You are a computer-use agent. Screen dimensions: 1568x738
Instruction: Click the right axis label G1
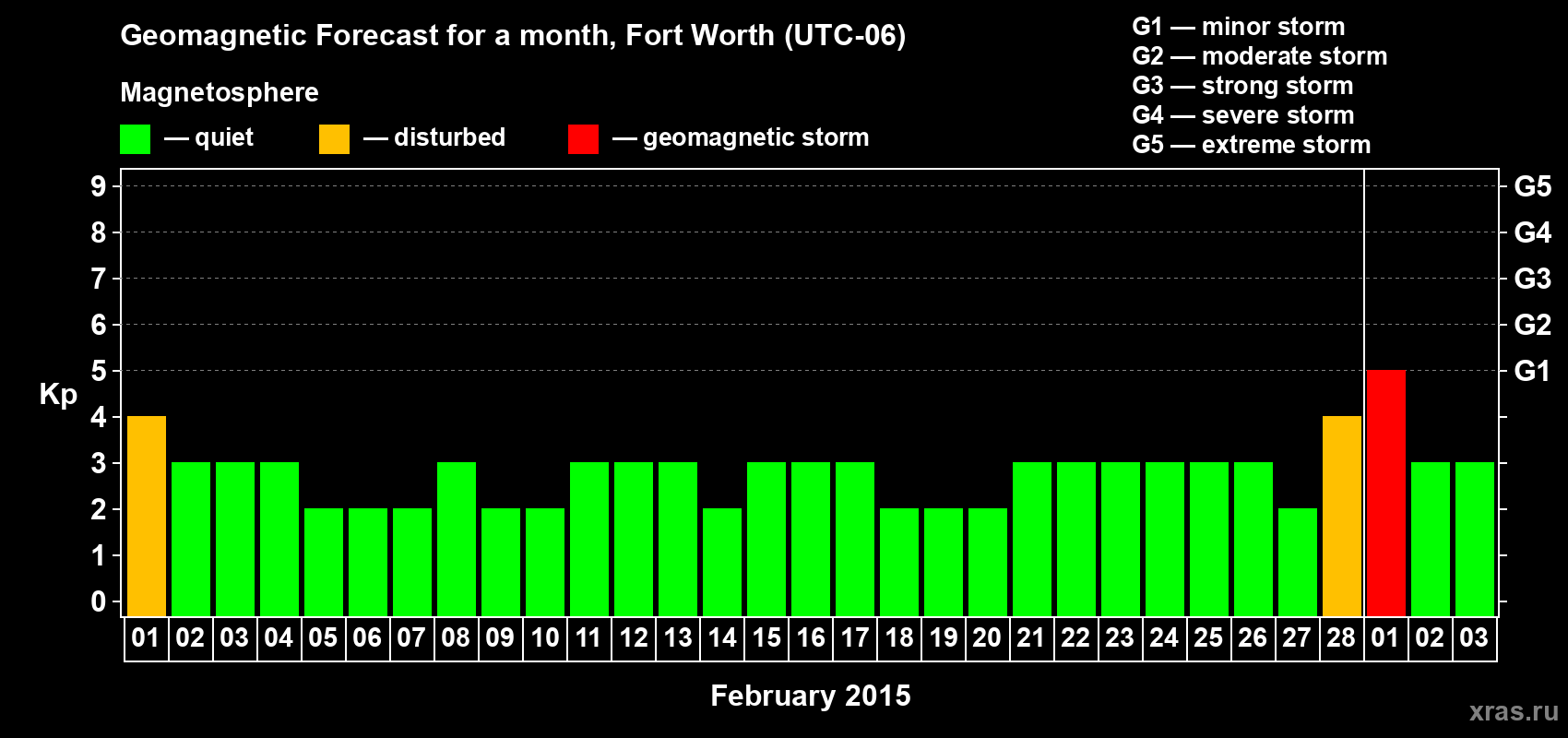[x=1532, y=371]
